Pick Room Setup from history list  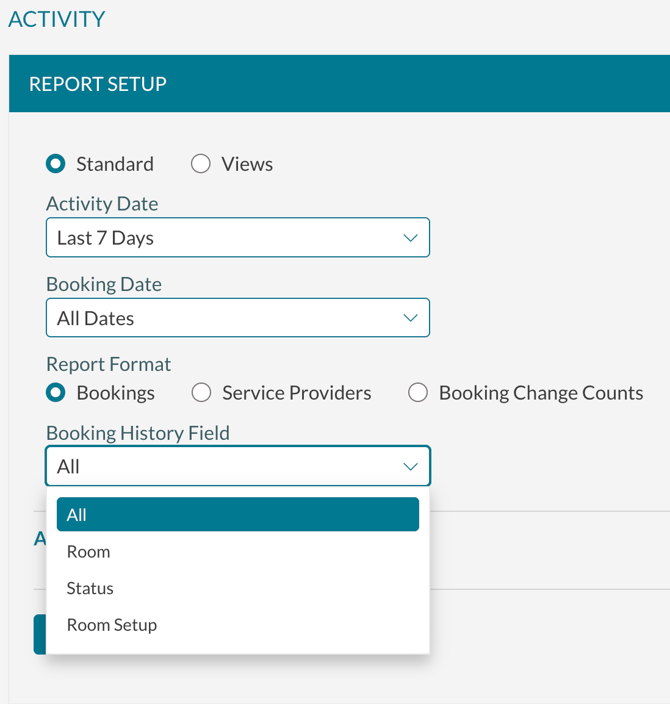point(238,625)
